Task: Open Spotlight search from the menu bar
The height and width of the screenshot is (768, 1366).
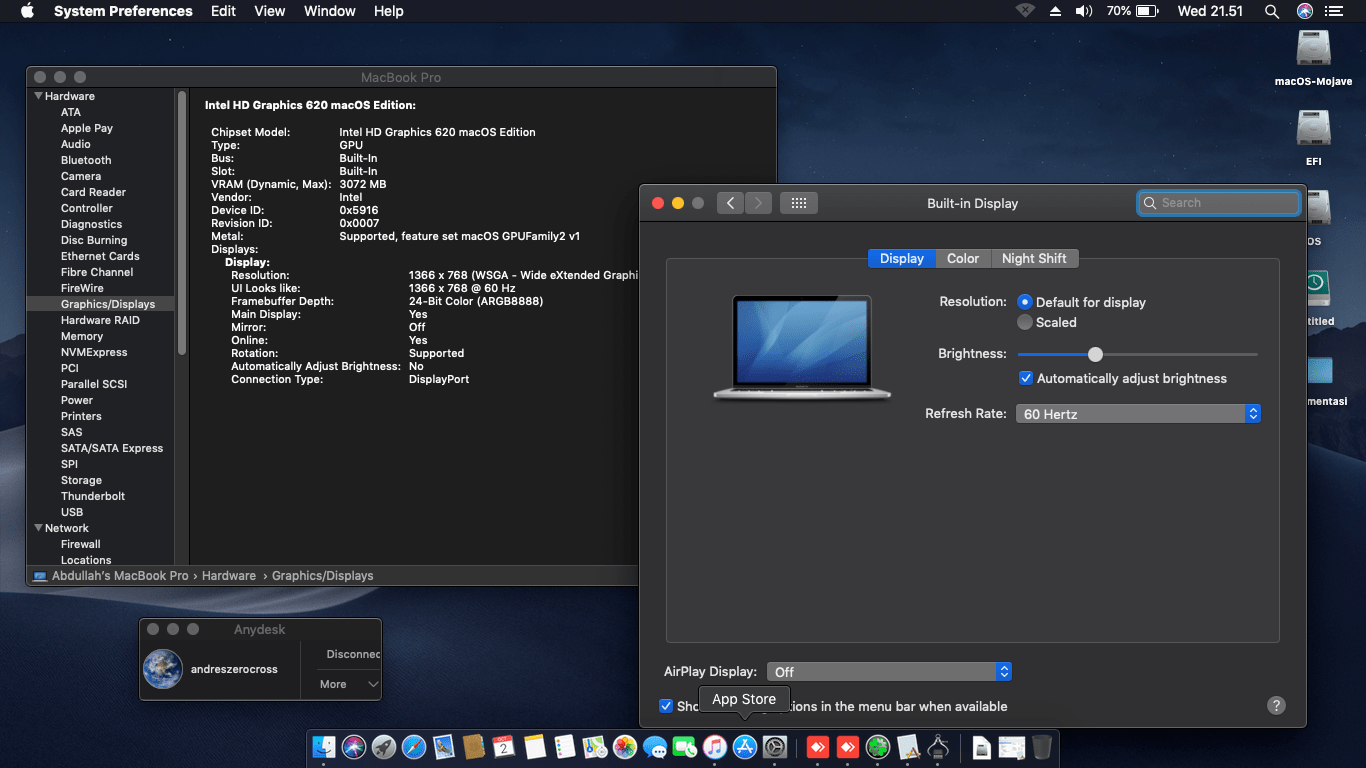Action: click(1271, 11)
